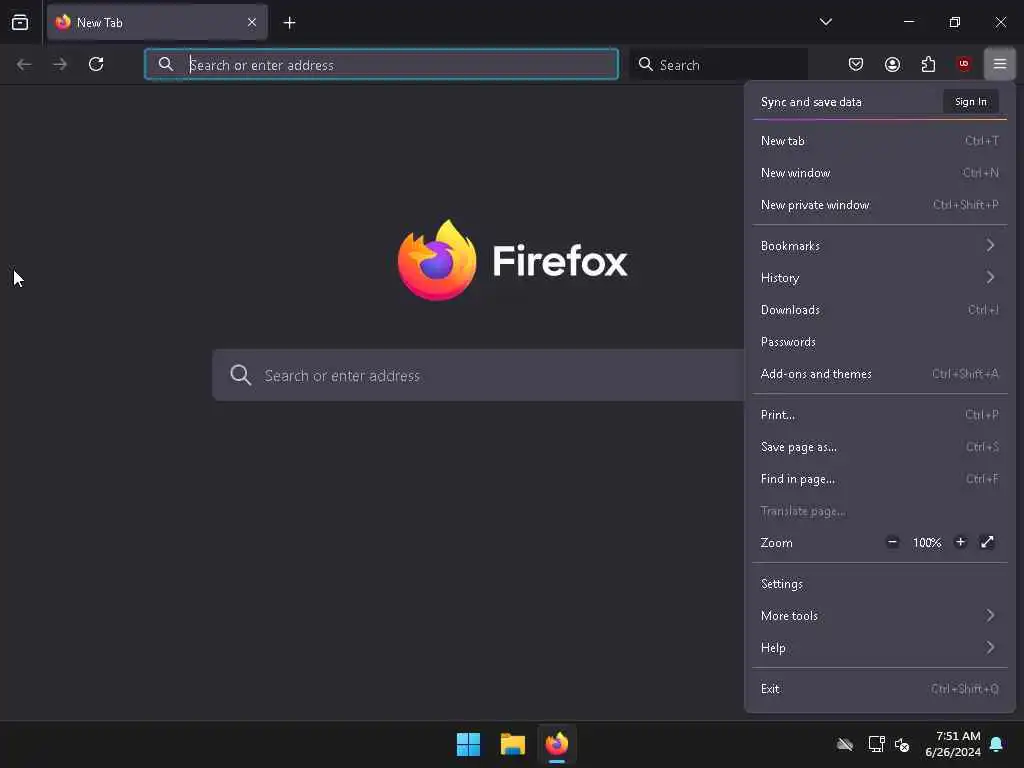This screenshot has width=1024, height=768.
Task: Open the notifications bell icon
Action: (x=996, y=744)
